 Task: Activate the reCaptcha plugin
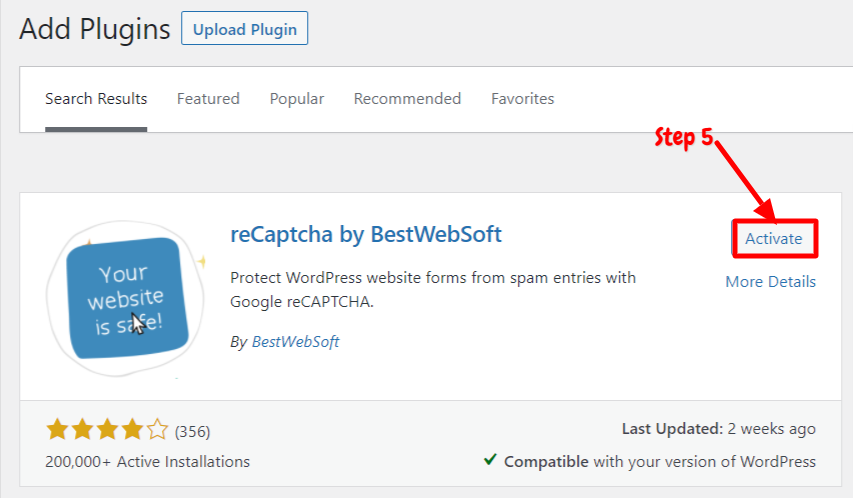click(x=774, y=238)
